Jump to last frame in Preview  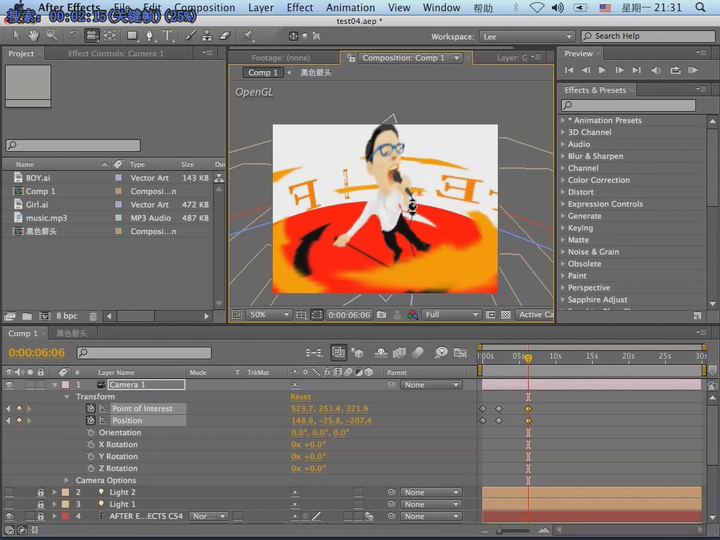coord(636,70)
